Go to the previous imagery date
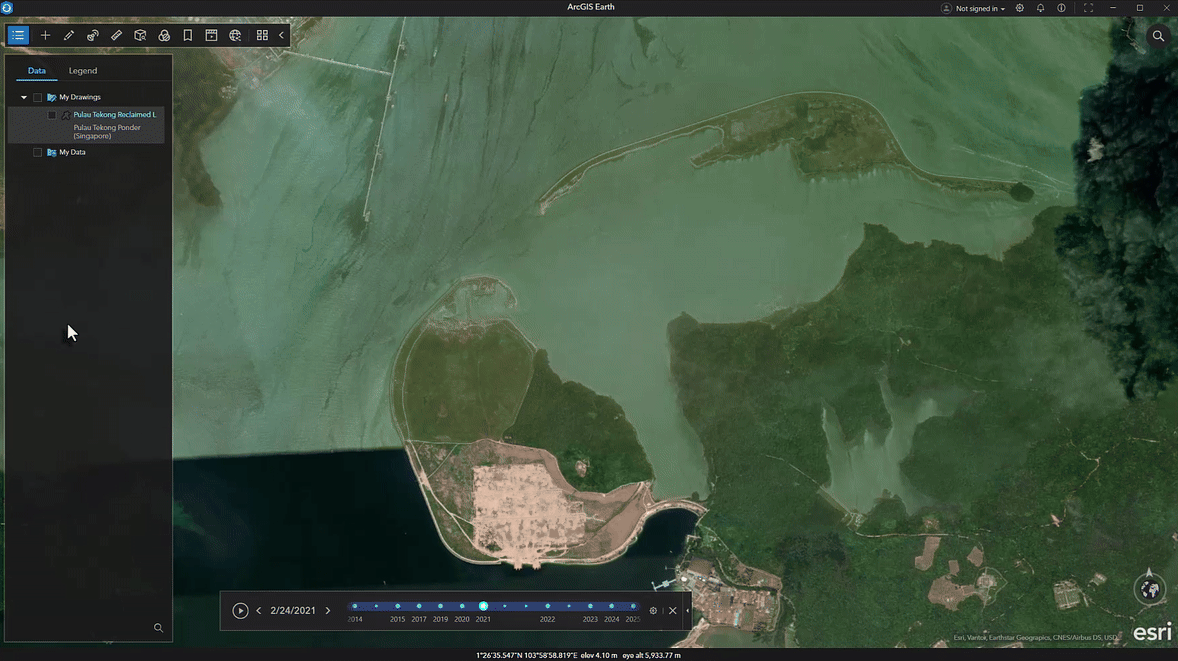 point(259,611)
